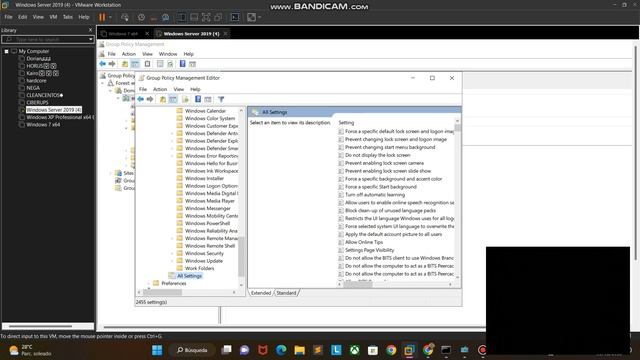Select "Prevent enabling lock screen camera" setting
Screen dimensions: 640x360
click(384, 163)
